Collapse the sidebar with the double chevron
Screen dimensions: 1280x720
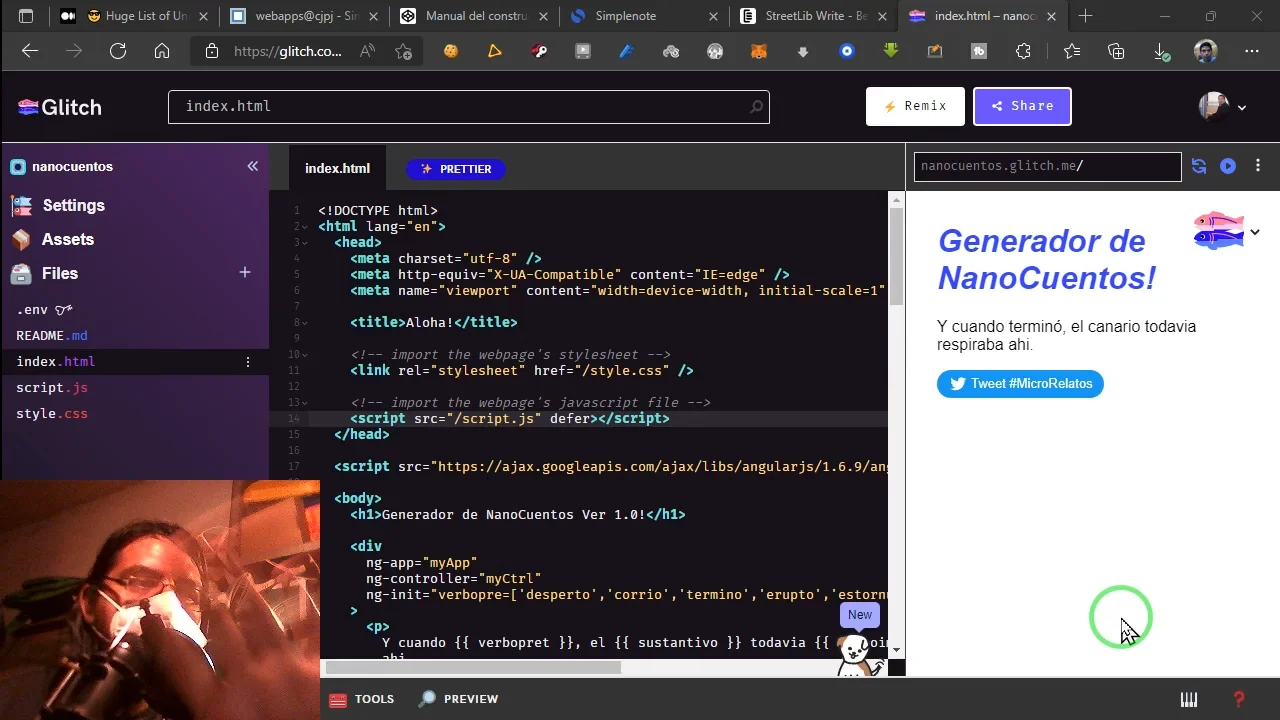pos(252,166)
